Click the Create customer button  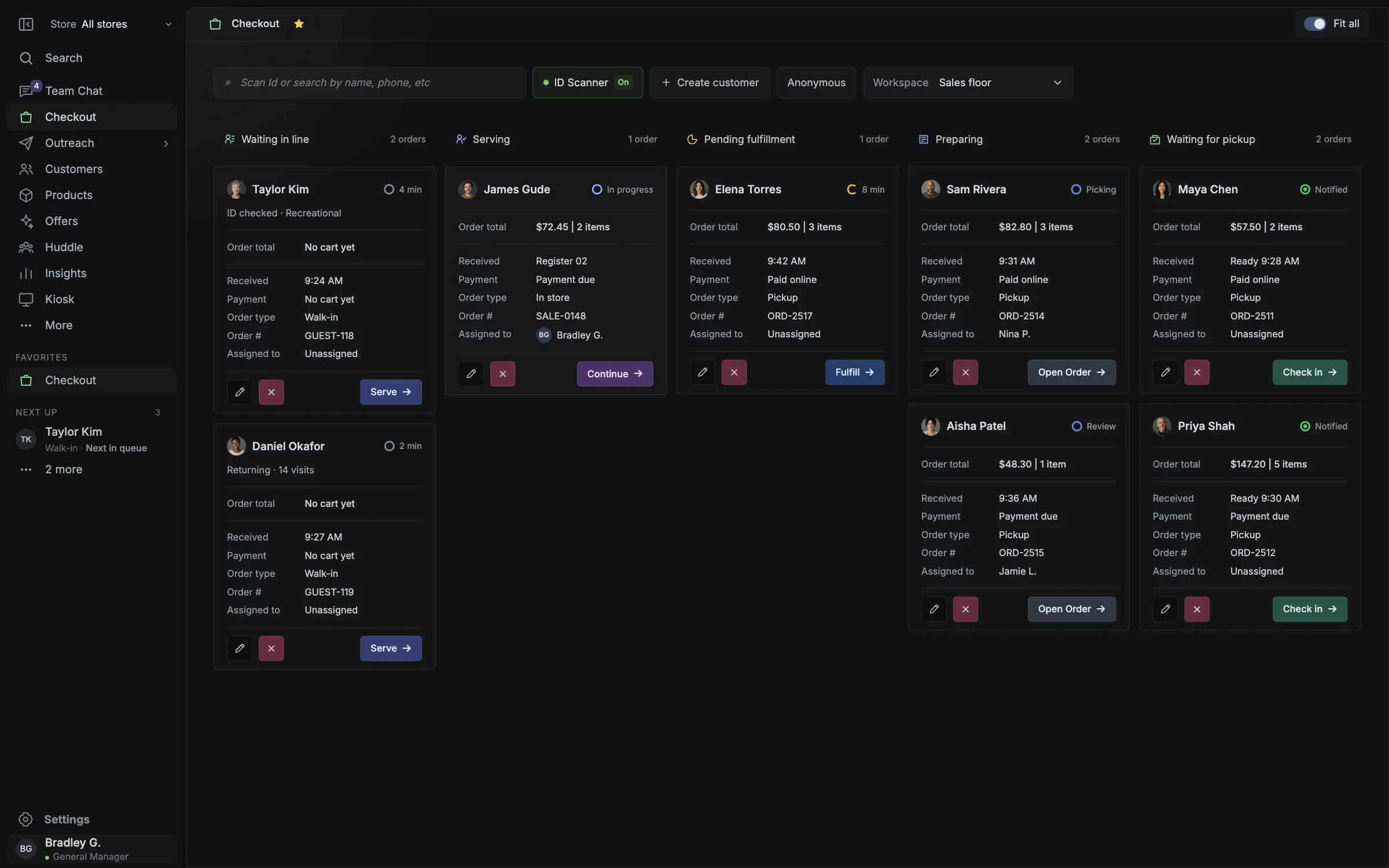(x=710, y=83)
